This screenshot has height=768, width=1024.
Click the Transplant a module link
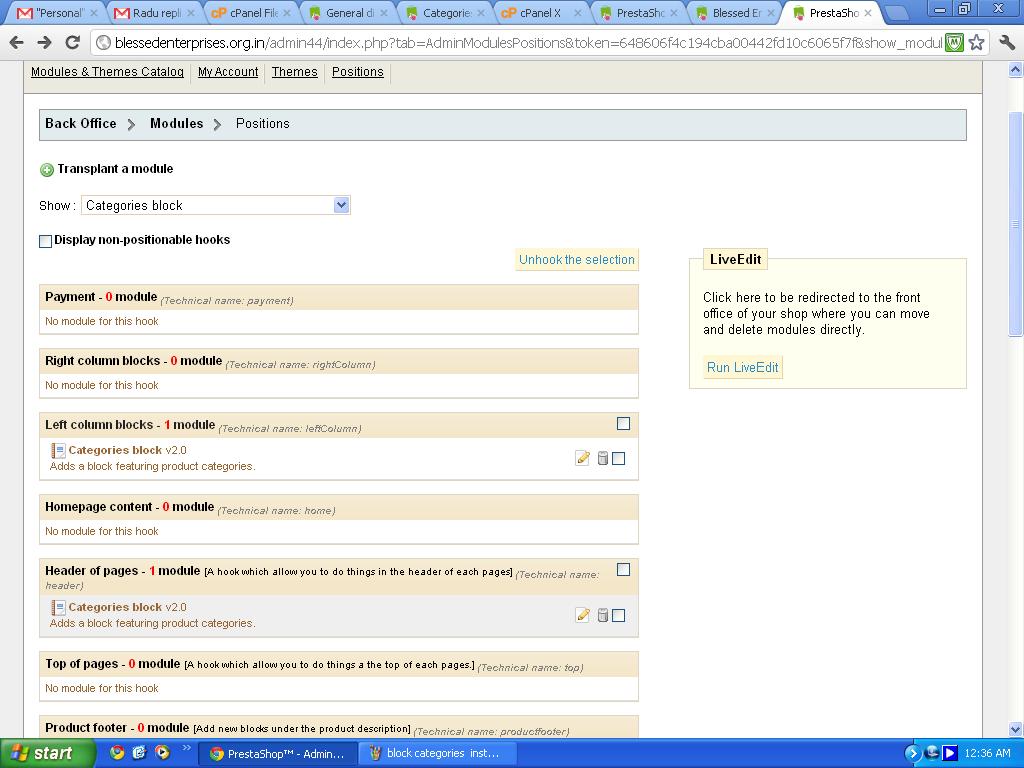[x=115, y=168]
